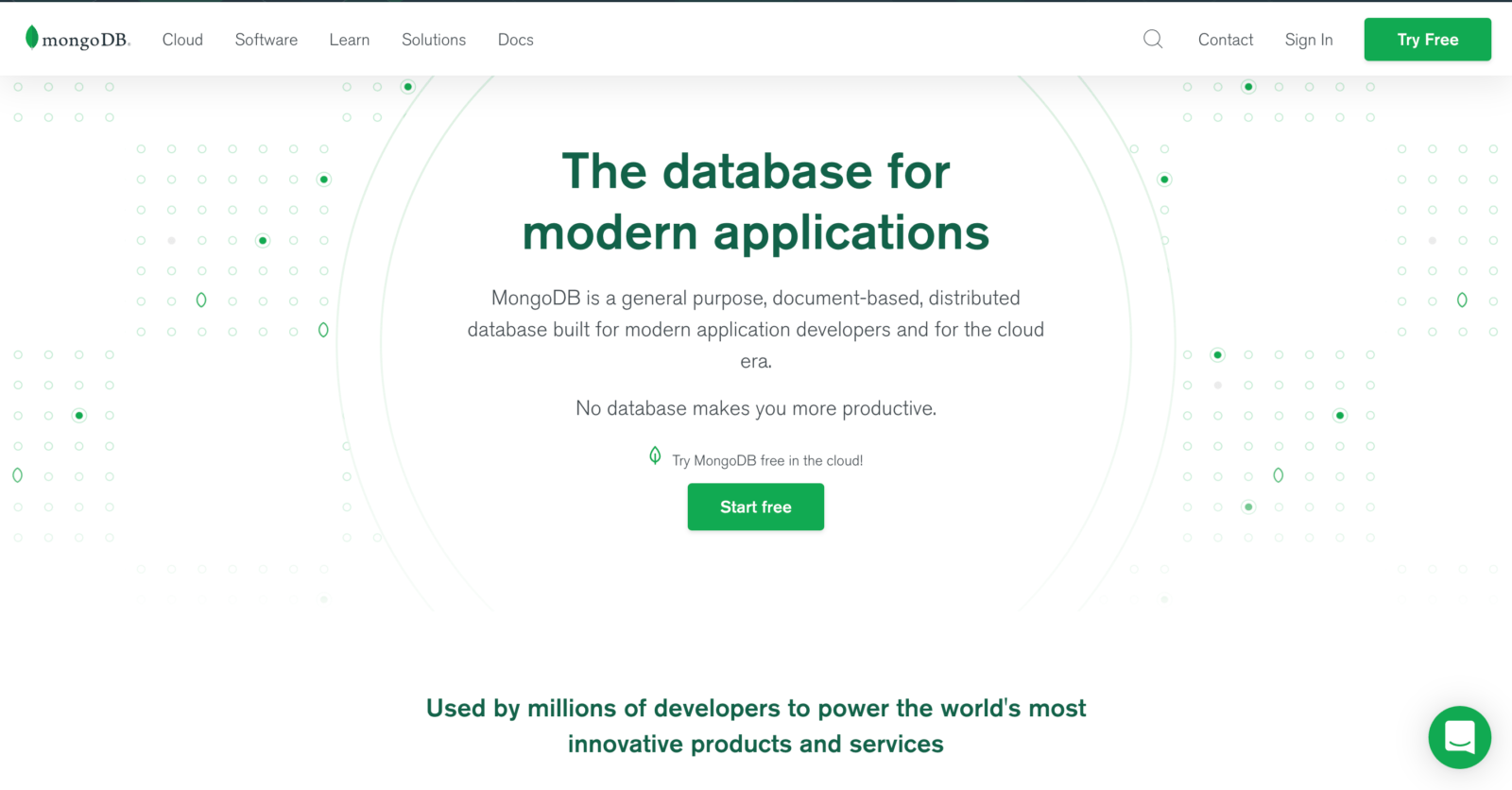Click 'Try MongoDB free in the cloud!' text
Viewport: 1512px width, 790px height.
[767, 460]
